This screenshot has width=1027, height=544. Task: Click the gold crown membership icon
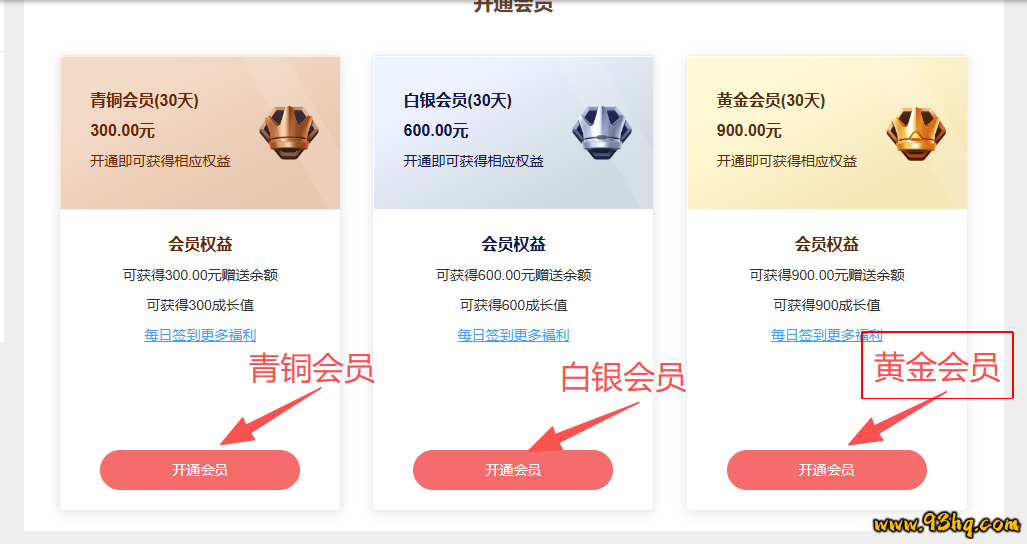coord(916,134)
